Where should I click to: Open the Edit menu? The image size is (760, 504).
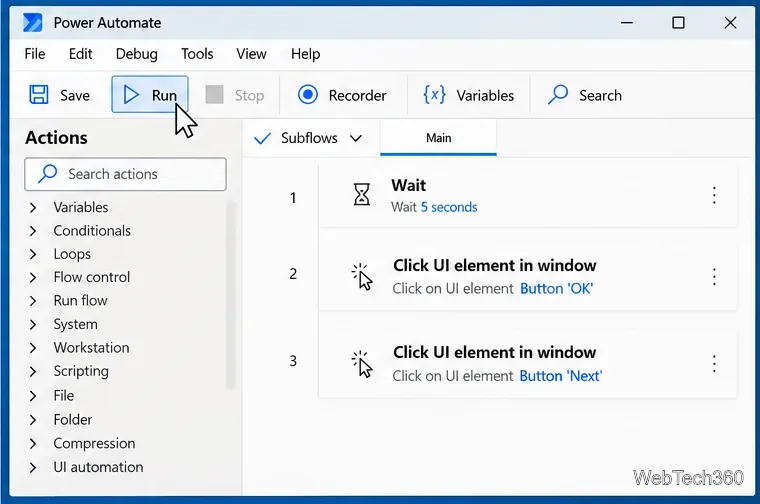pos(80,54)
